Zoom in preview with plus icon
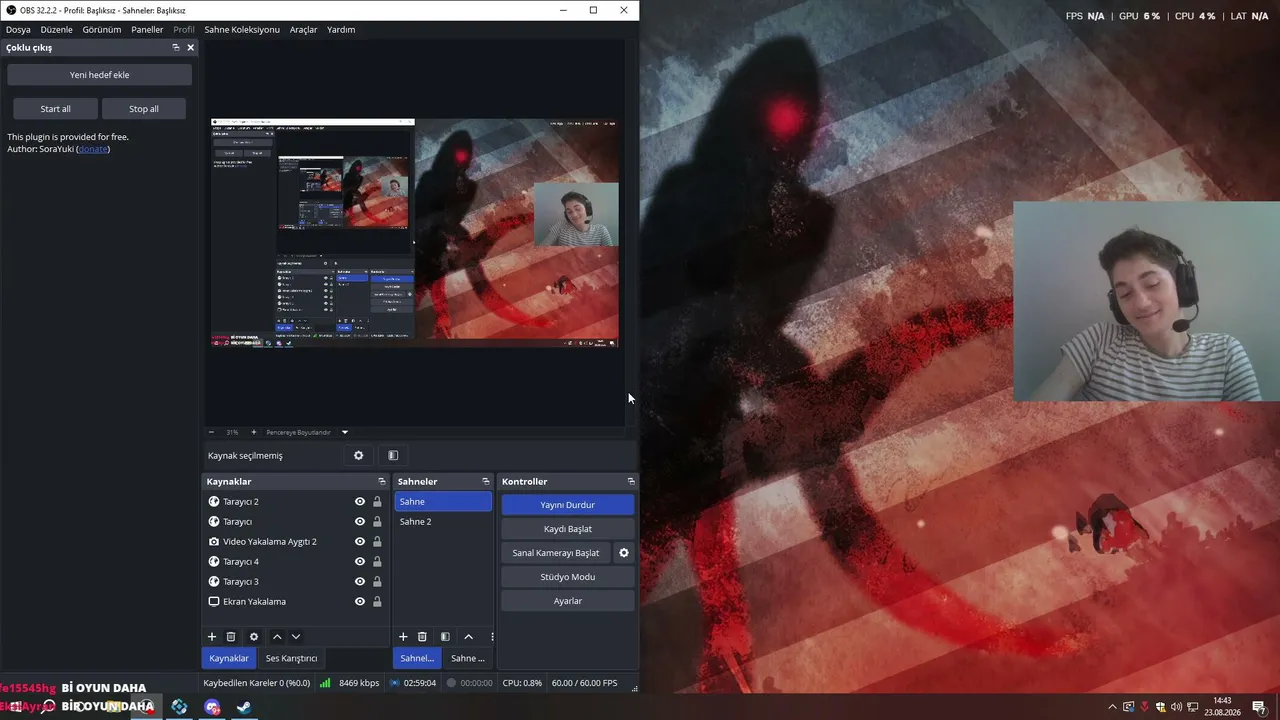Image resolution: width=1280 pixels, height=720 pixels. (254, 433)
